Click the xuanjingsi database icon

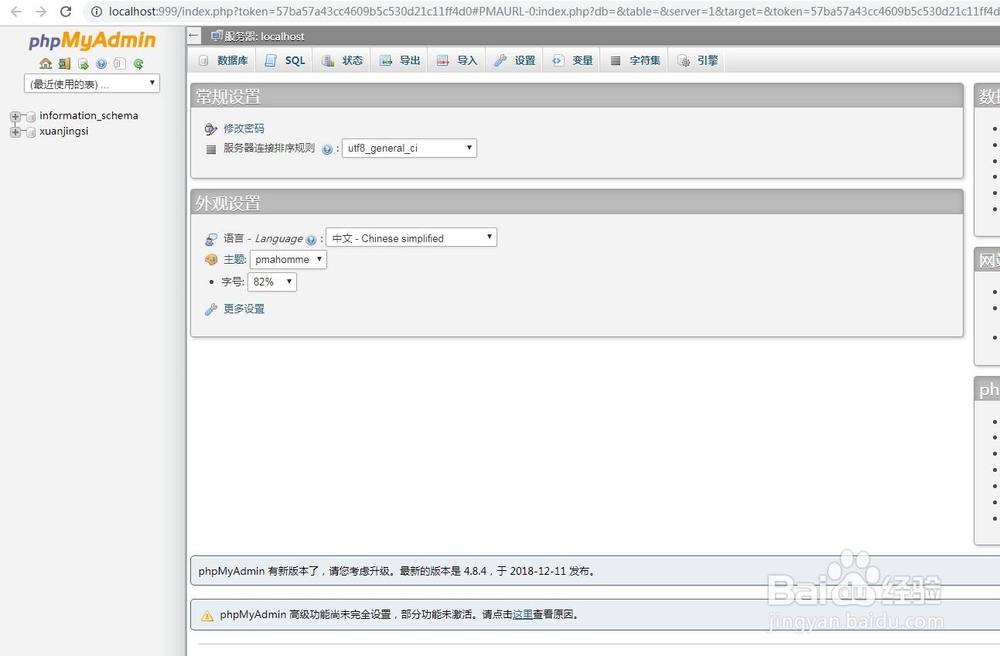[31, 132]
